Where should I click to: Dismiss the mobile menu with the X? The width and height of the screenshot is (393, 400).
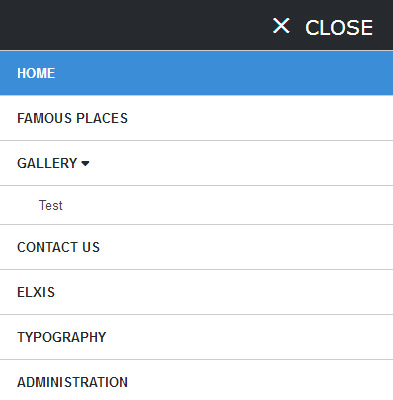tap(281, 26)
